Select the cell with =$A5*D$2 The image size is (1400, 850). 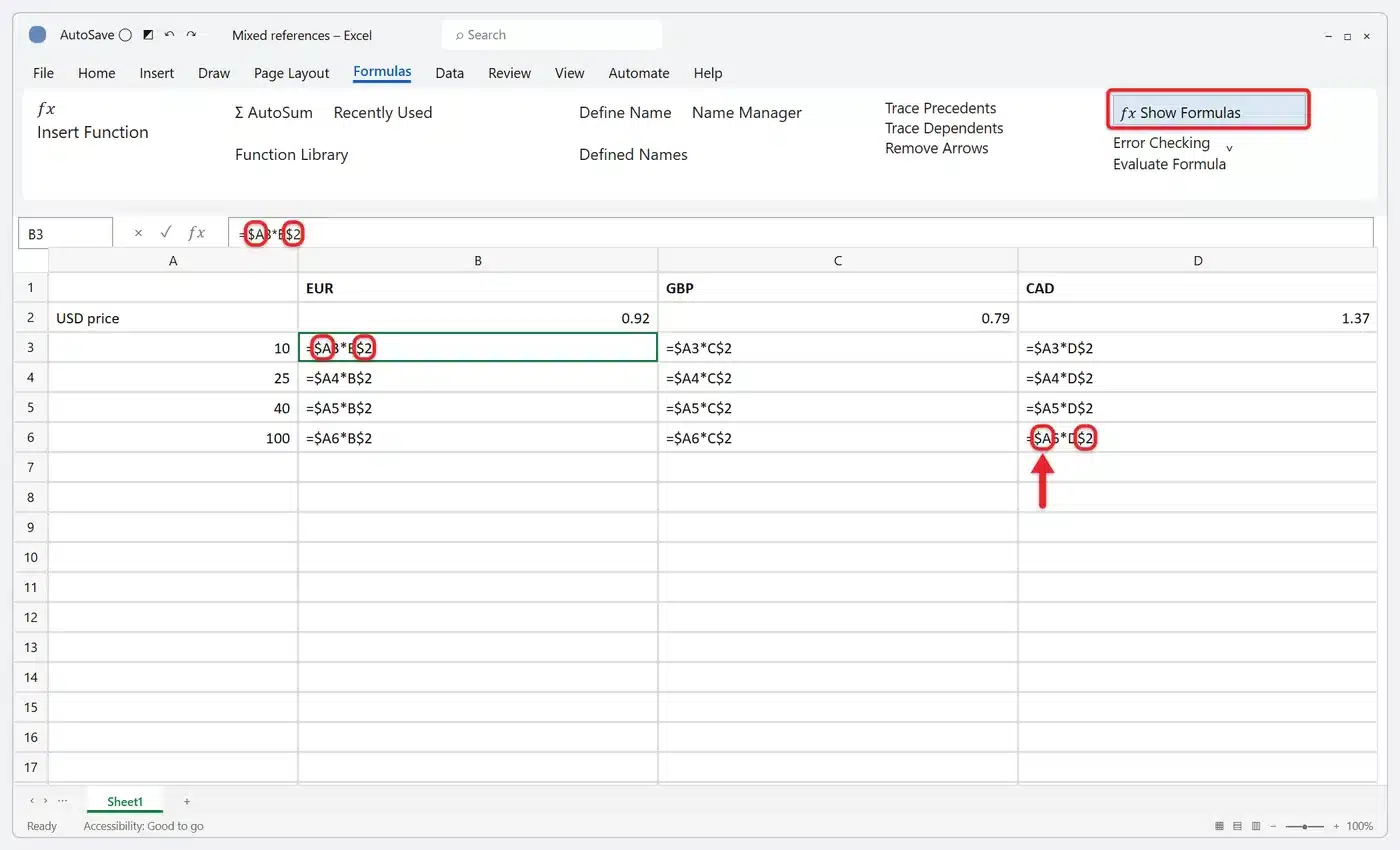pyautogui.click(x=1197, y=408)
